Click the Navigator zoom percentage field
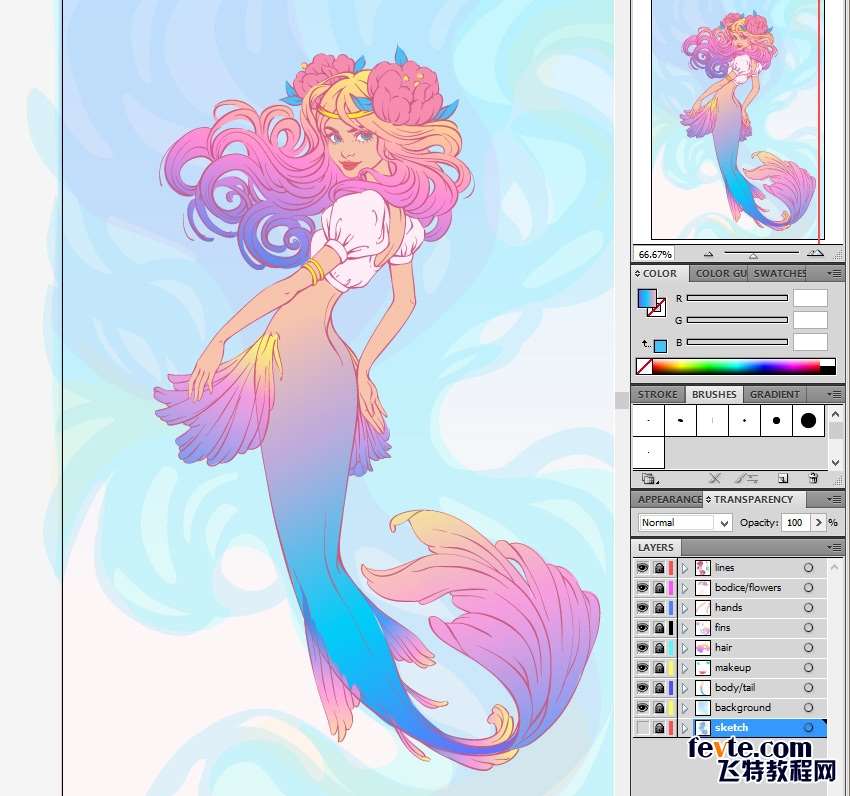This screenshot has height=796, width=850. tap(654, 254)
